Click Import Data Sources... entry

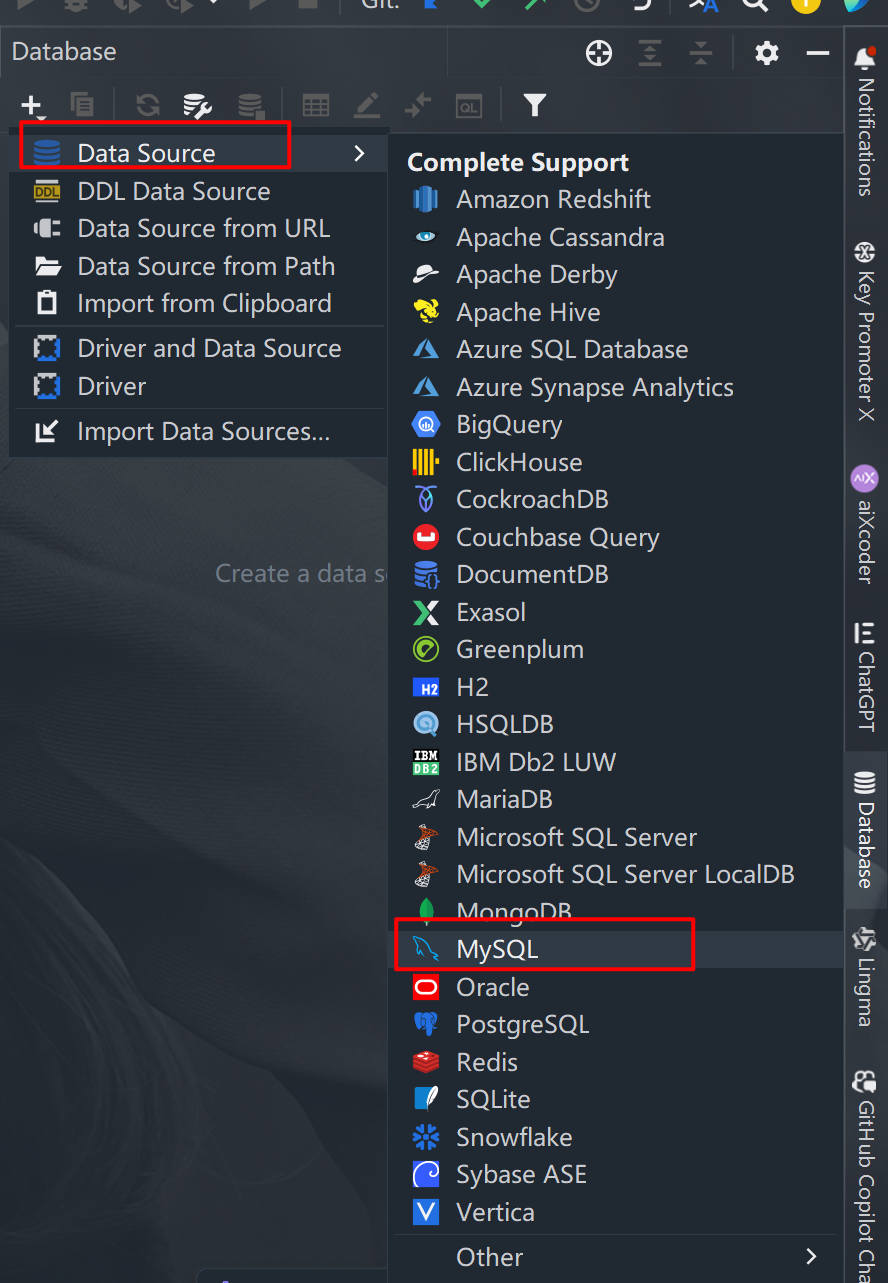click(x=203, y=431)
